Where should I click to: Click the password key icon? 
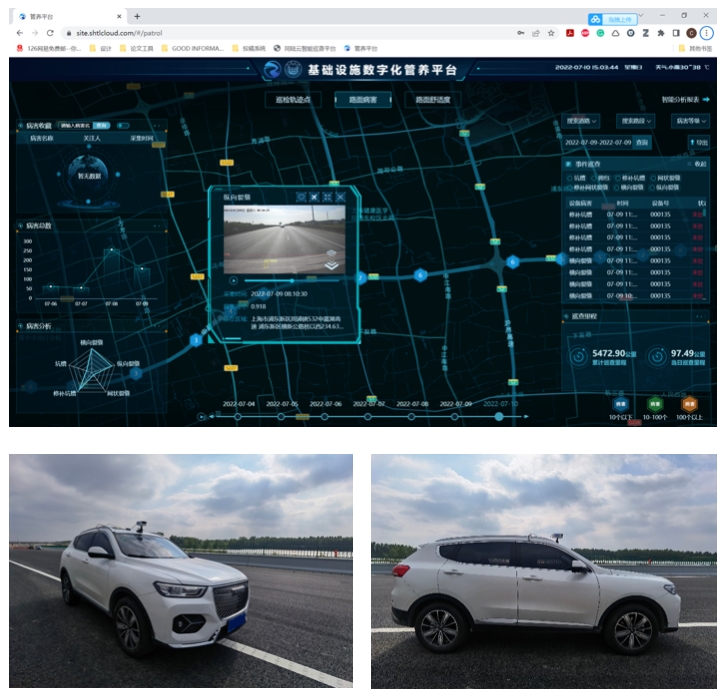point(521,33)
